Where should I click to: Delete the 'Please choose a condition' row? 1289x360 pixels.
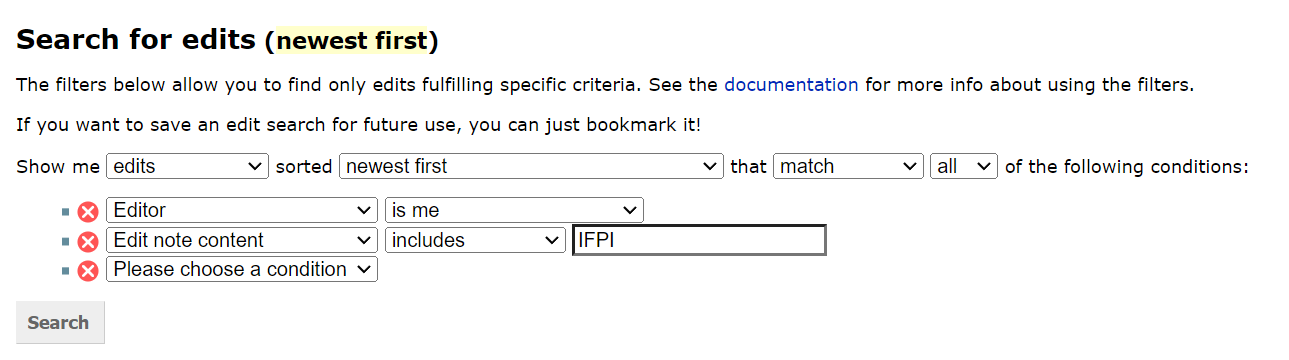pyautogui.click(x=88, y=270)
